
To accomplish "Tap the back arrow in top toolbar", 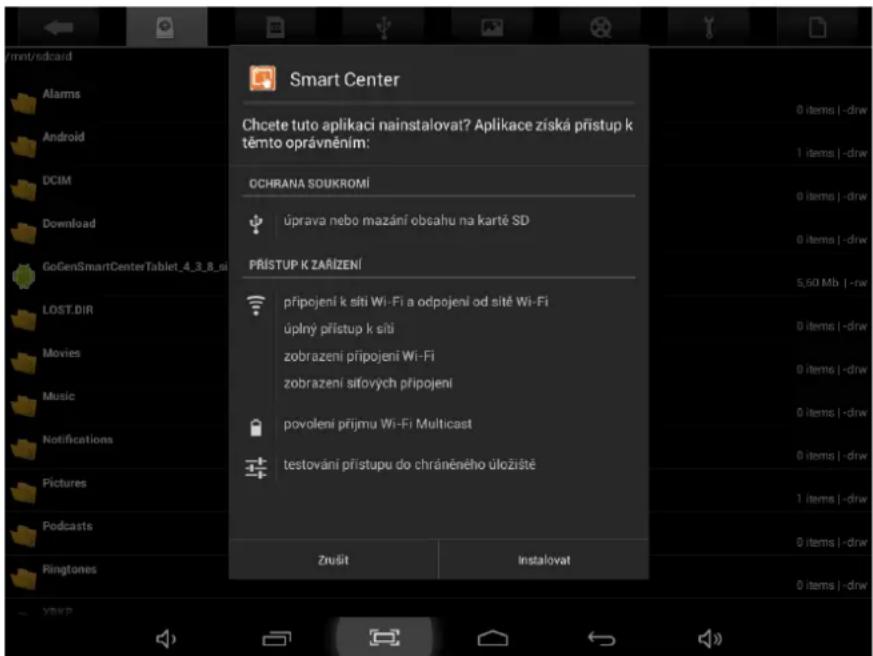I will coord(58,27).
